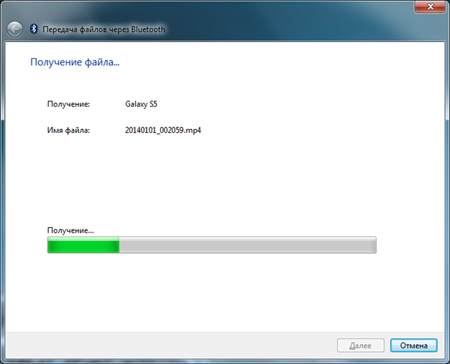450x364 pixels.
Task: Click the window title Передача файлов через Bluetooth
Action: pyautogui.click(x=104, y=29)
